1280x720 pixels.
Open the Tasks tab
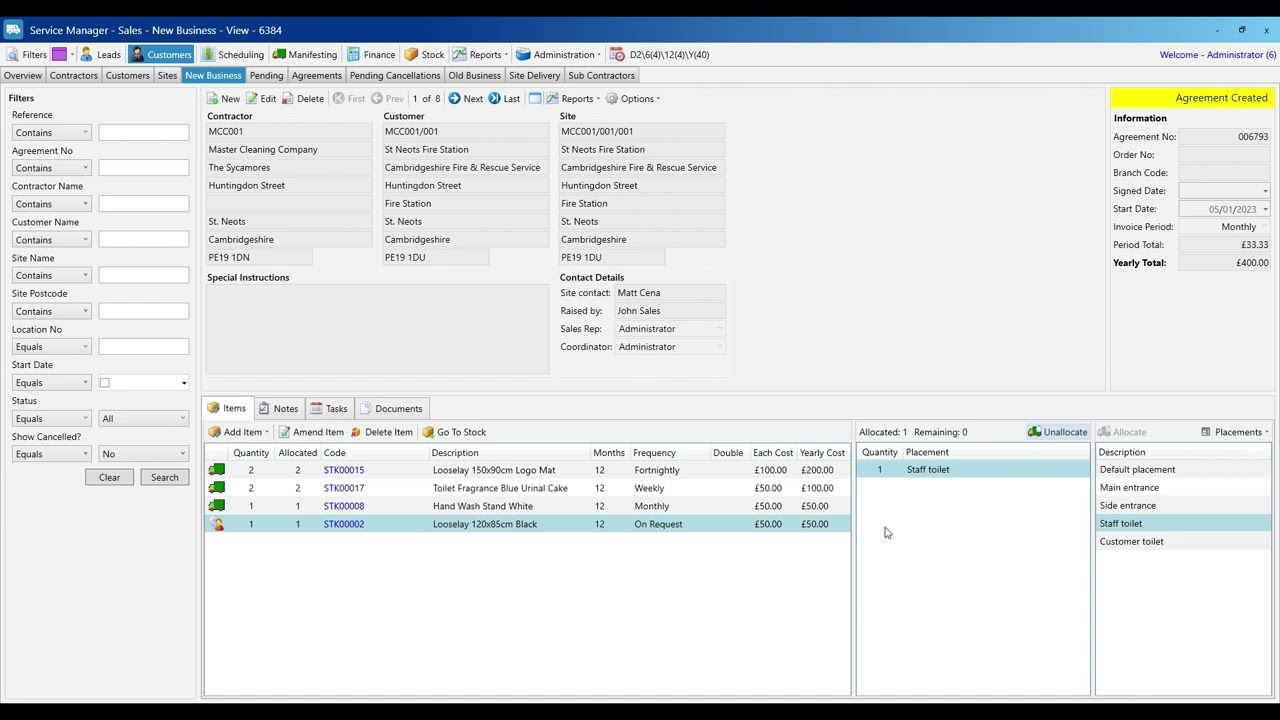329,408
